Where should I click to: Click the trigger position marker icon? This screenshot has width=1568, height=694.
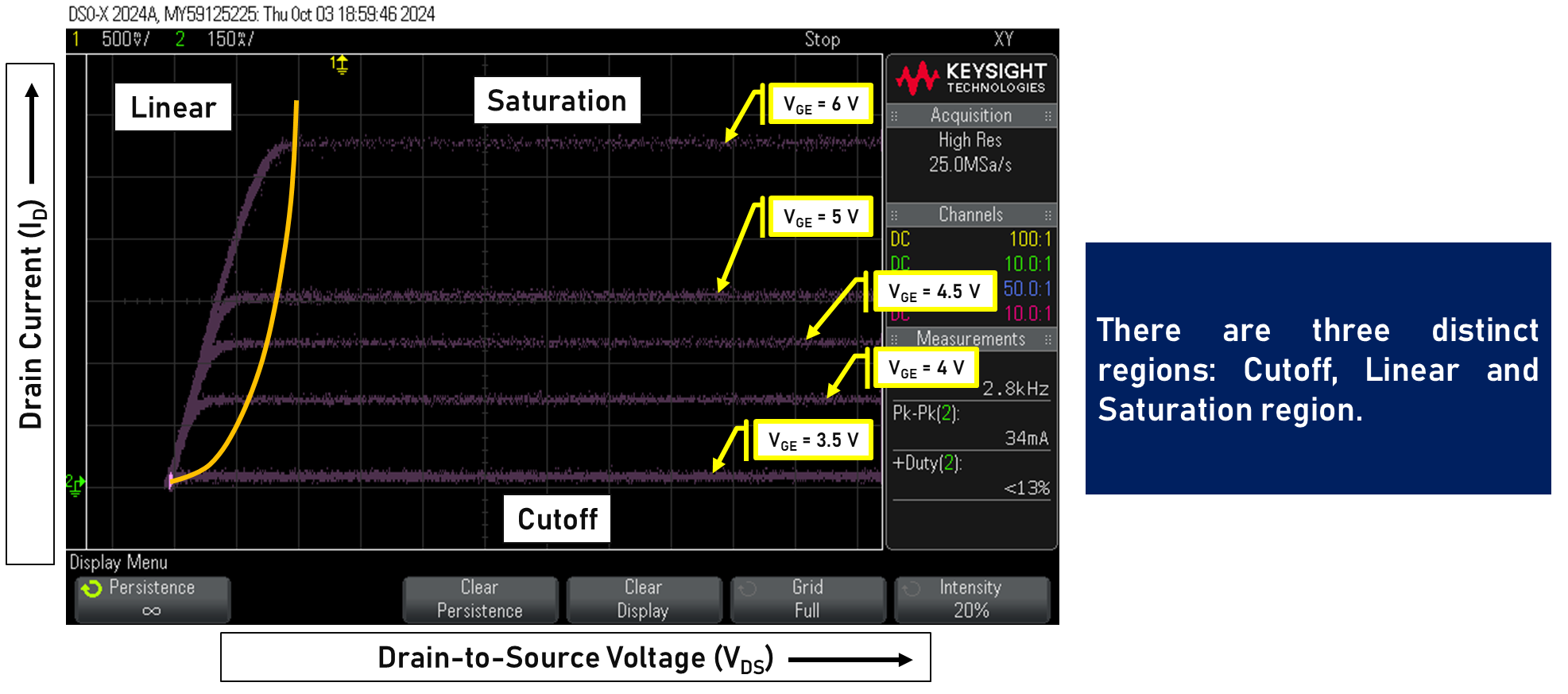point(339,64)
